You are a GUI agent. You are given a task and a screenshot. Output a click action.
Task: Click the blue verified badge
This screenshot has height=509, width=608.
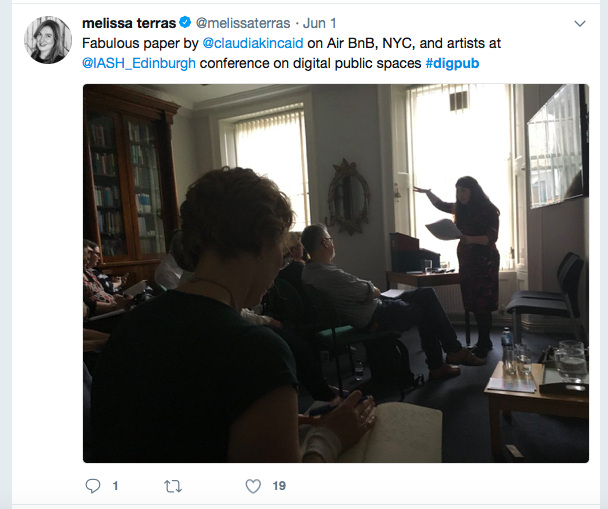pyautogui.click(x=185, y=22)
